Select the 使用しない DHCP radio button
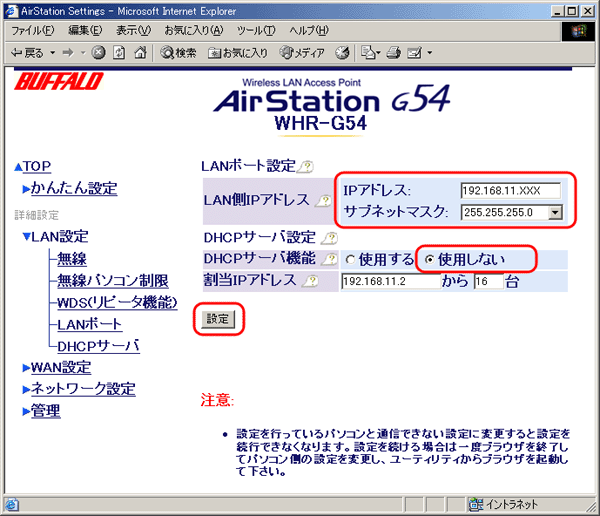 pyautogui.click(x=429, y=260)
